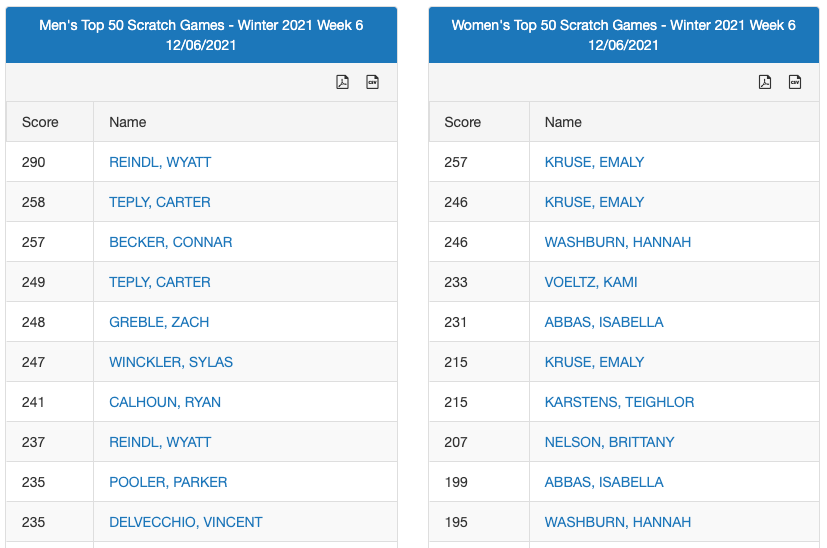Open REINDL, WYATT's 290 score entry
The height and width of the screenshot is (548, 827).
tap(160, 162)
